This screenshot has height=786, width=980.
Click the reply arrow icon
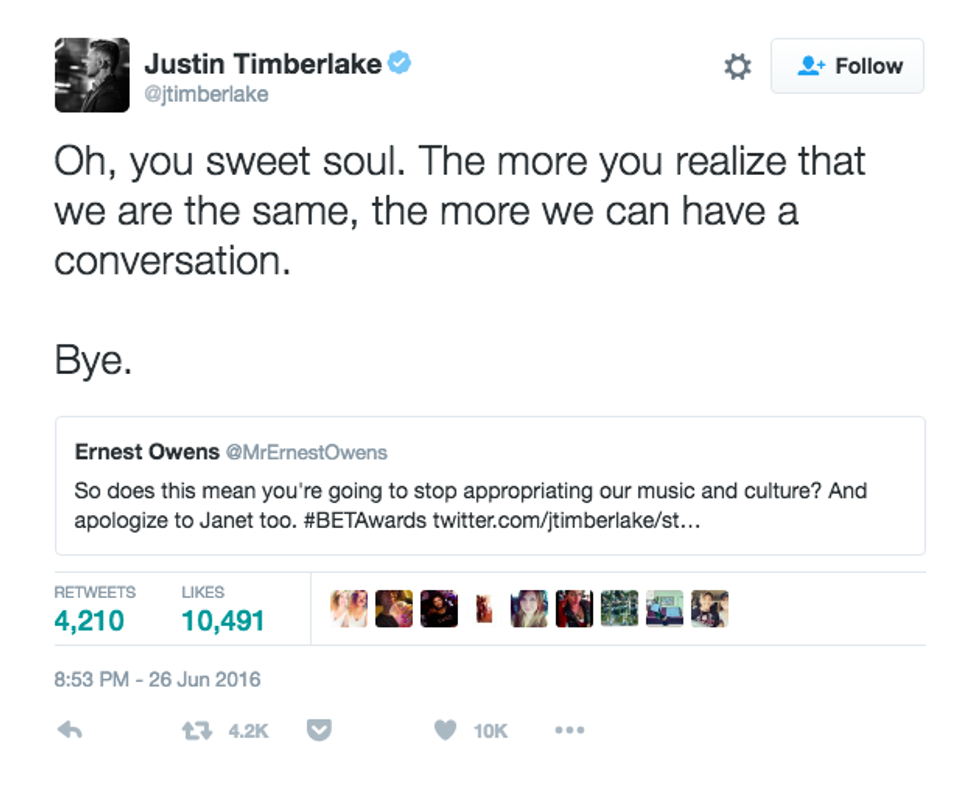[x=69, y=731]
